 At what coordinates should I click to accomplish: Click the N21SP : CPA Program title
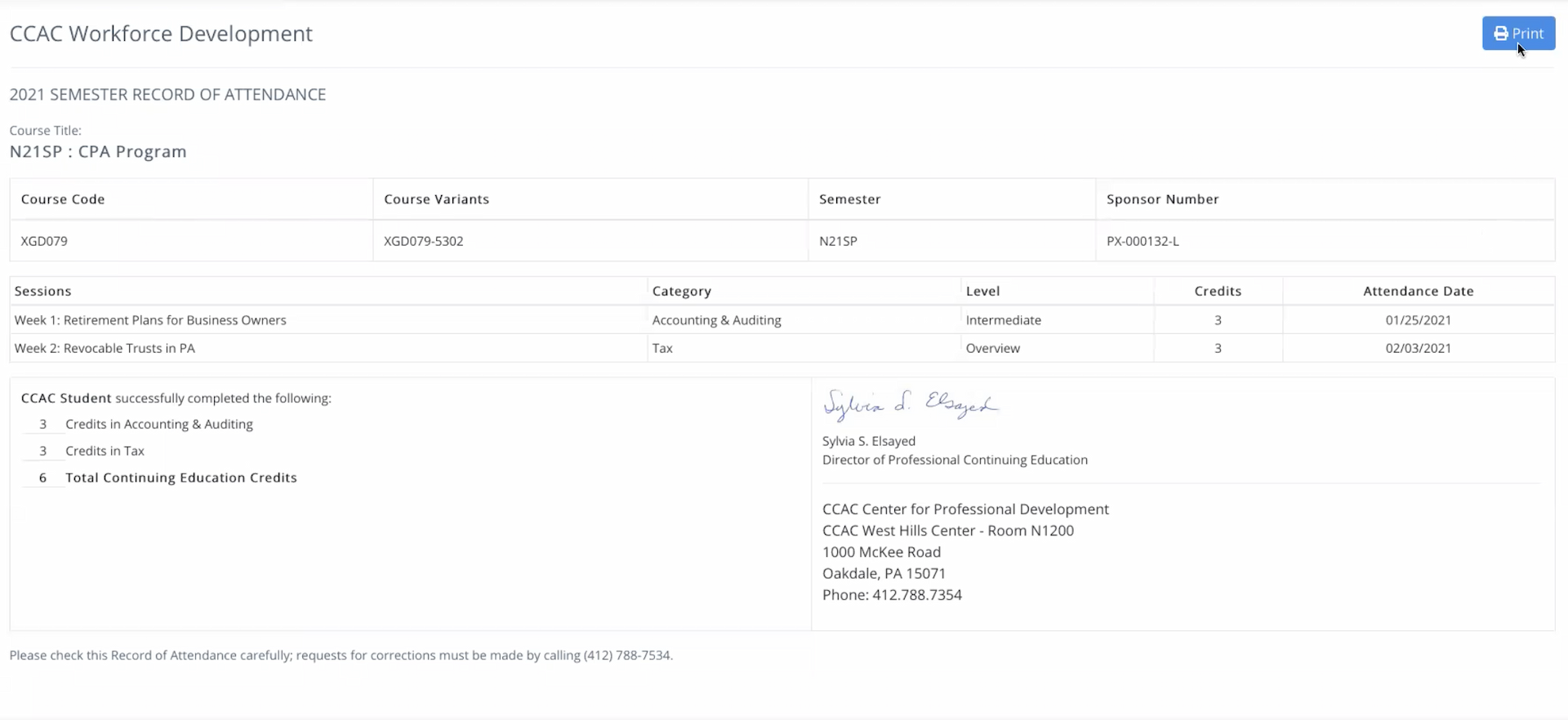(x=98, y=152)
